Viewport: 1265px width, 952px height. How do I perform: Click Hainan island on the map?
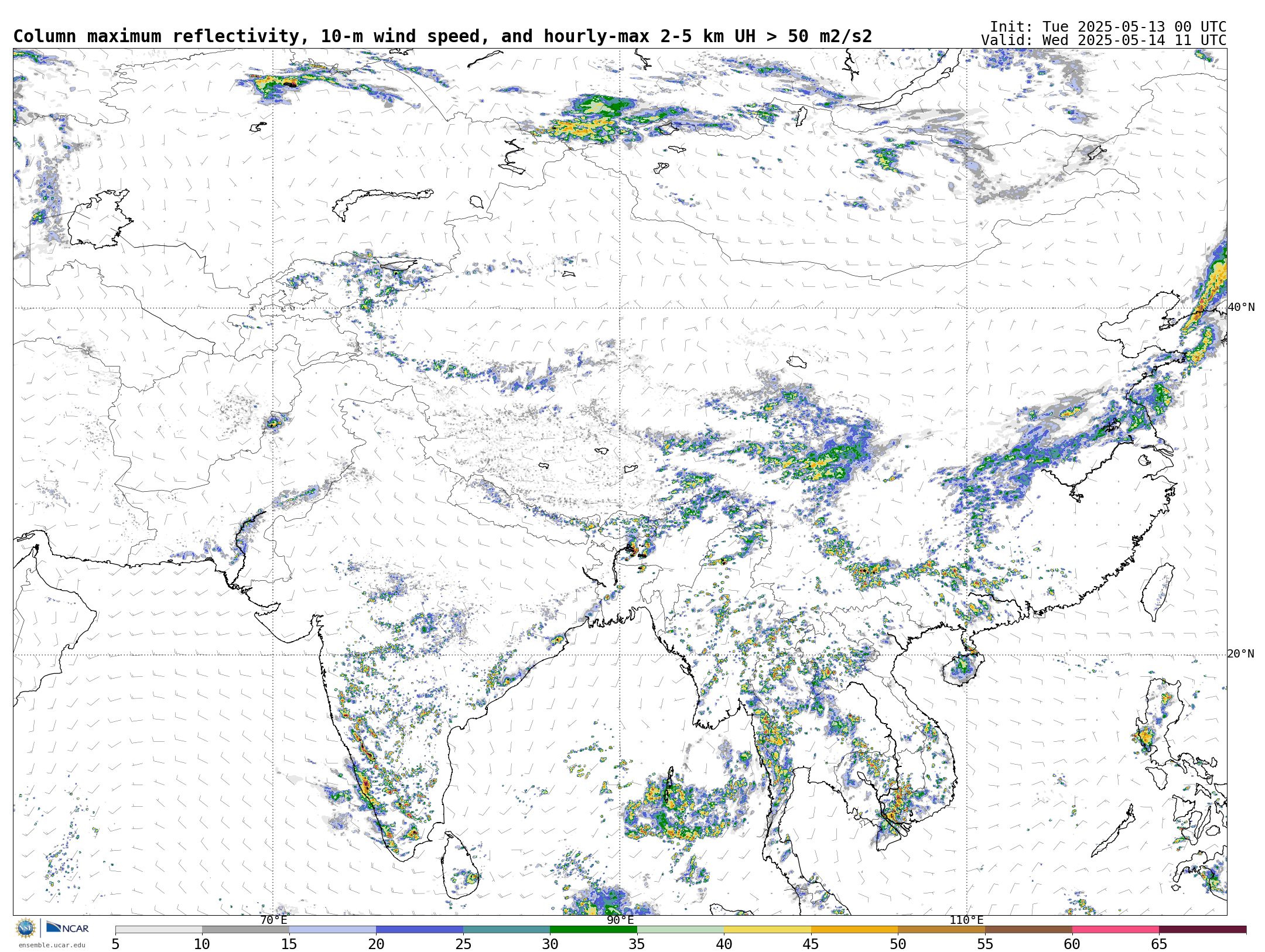click(963, 669)
